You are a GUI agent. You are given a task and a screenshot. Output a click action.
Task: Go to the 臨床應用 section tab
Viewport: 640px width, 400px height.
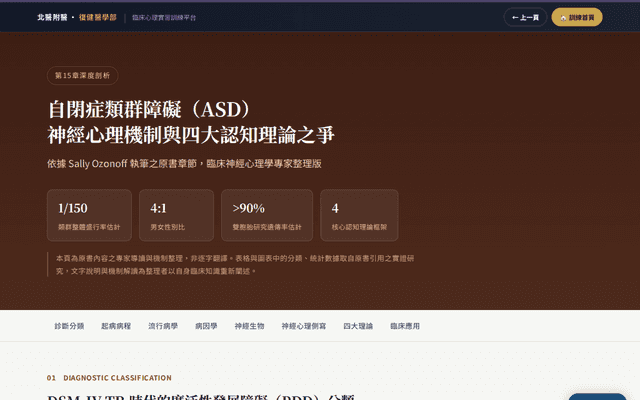(x=405, y=326)
